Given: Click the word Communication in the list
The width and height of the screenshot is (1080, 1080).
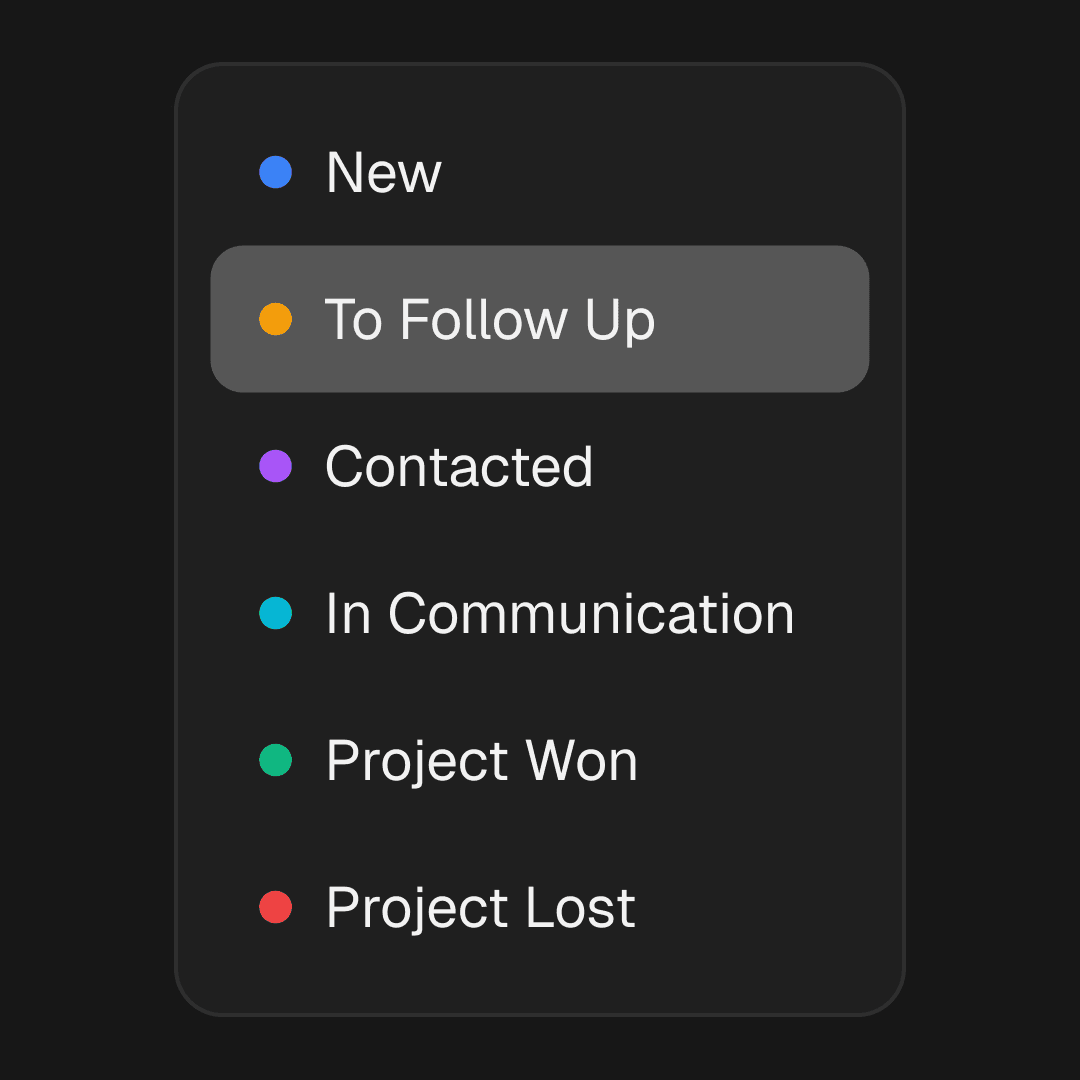Looking at the screenshot, I should (591, 614).
